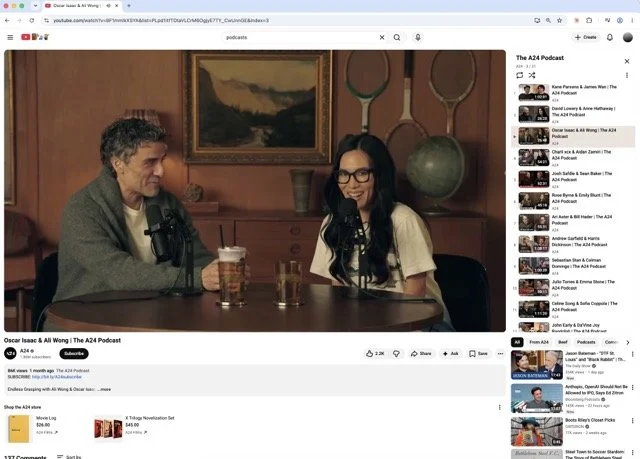Open the account avatar menu

[x=627, y=37]
